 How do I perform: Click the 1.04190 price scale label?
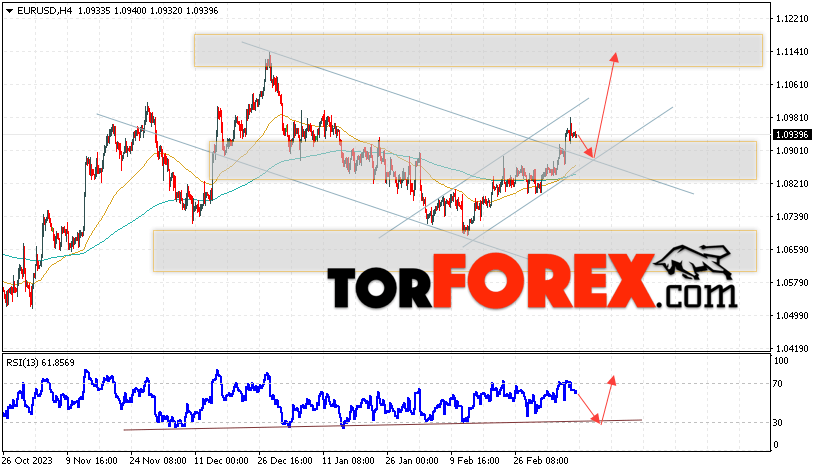pos(792,349)
